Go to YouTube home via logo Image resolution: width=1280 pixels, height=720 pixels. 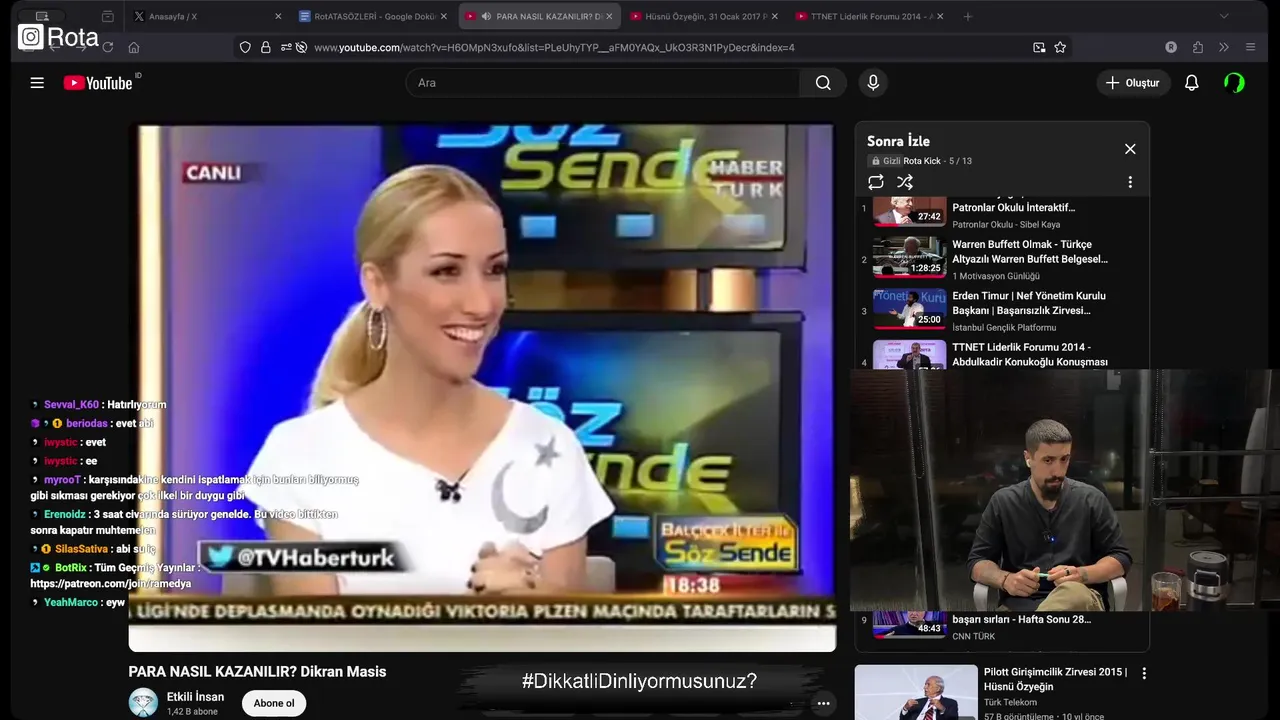[x=98, y=83]
